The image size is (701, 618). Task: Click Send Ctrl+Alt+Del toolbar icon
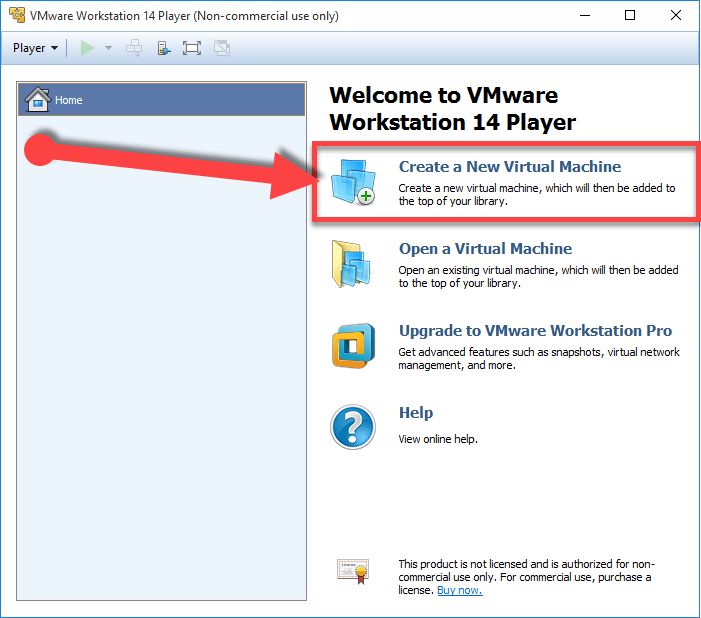tap(135, 48)
